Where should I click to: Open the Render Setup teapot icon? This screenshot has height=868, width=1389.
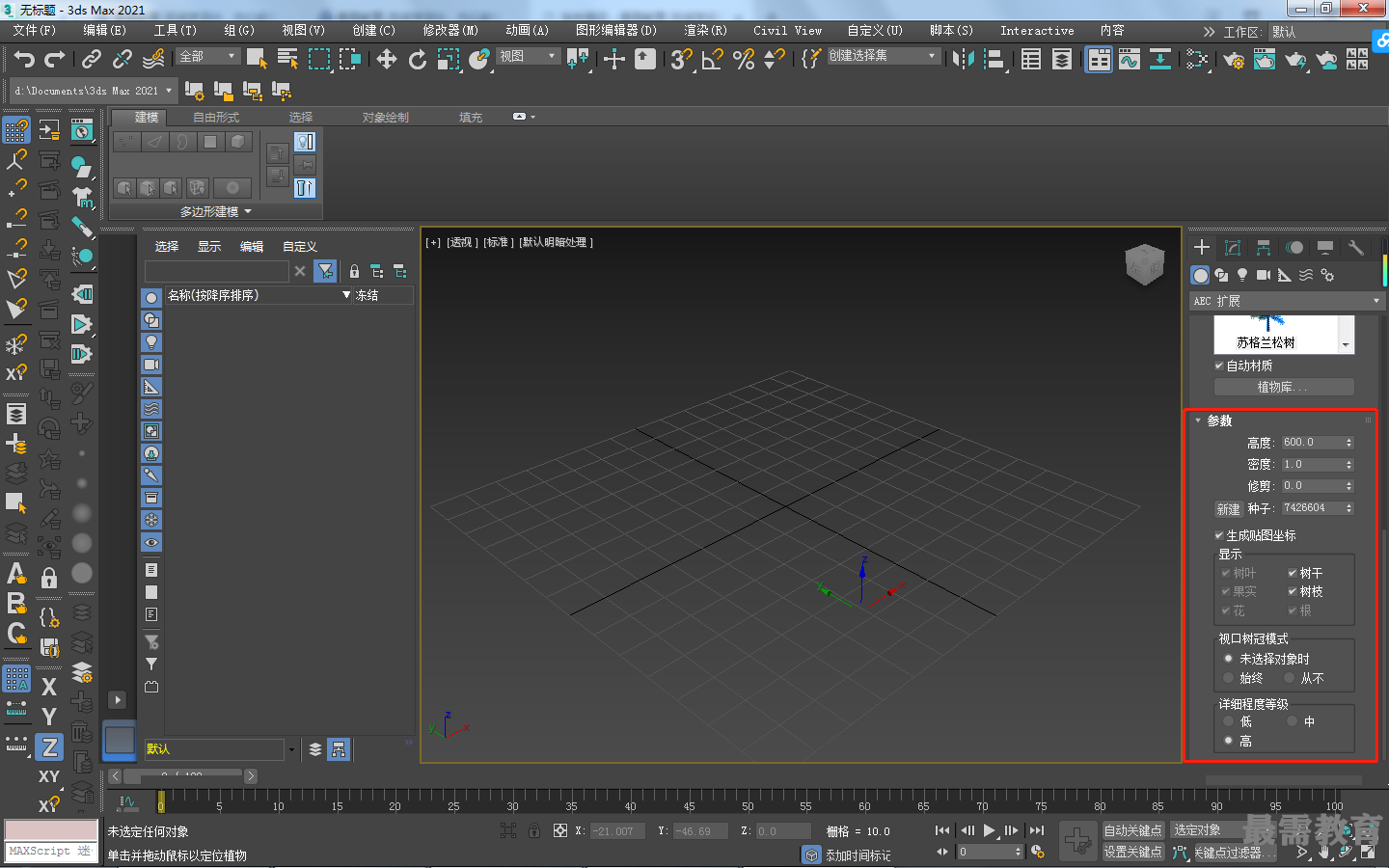(1234, 60)
